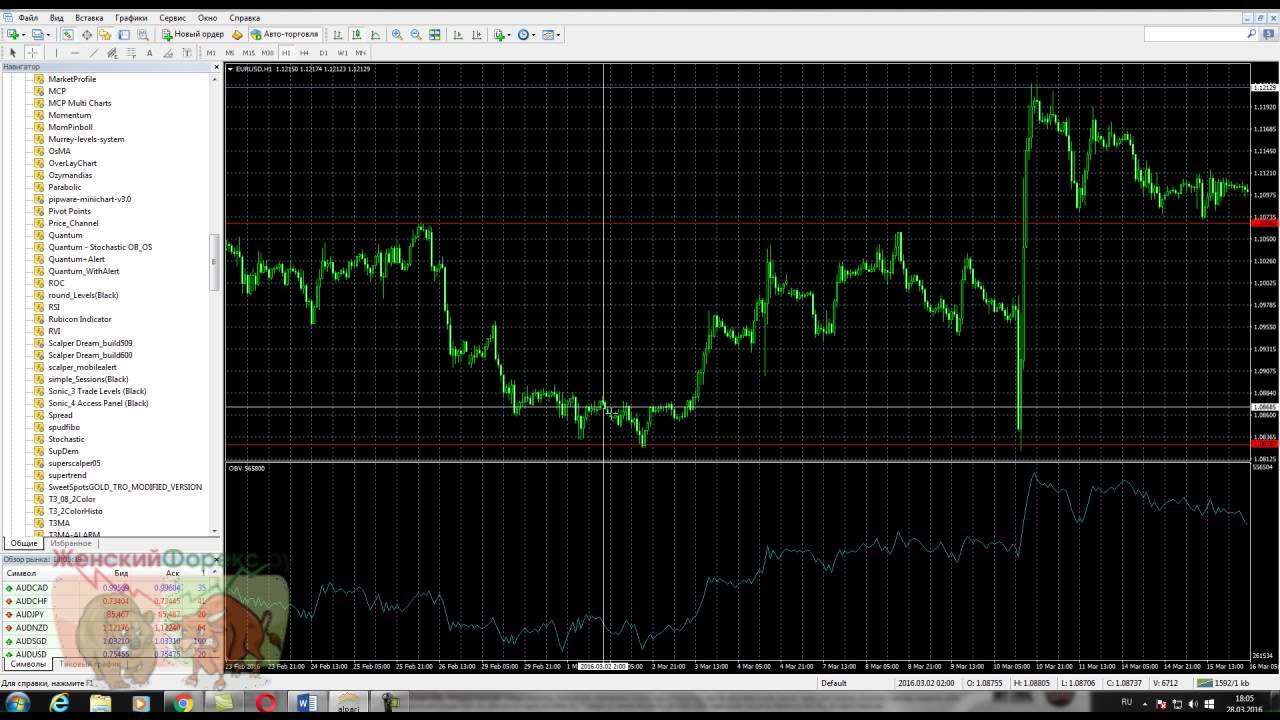Select the cursor arrow tool
The image size is (1280, 720).
point(13,52)
